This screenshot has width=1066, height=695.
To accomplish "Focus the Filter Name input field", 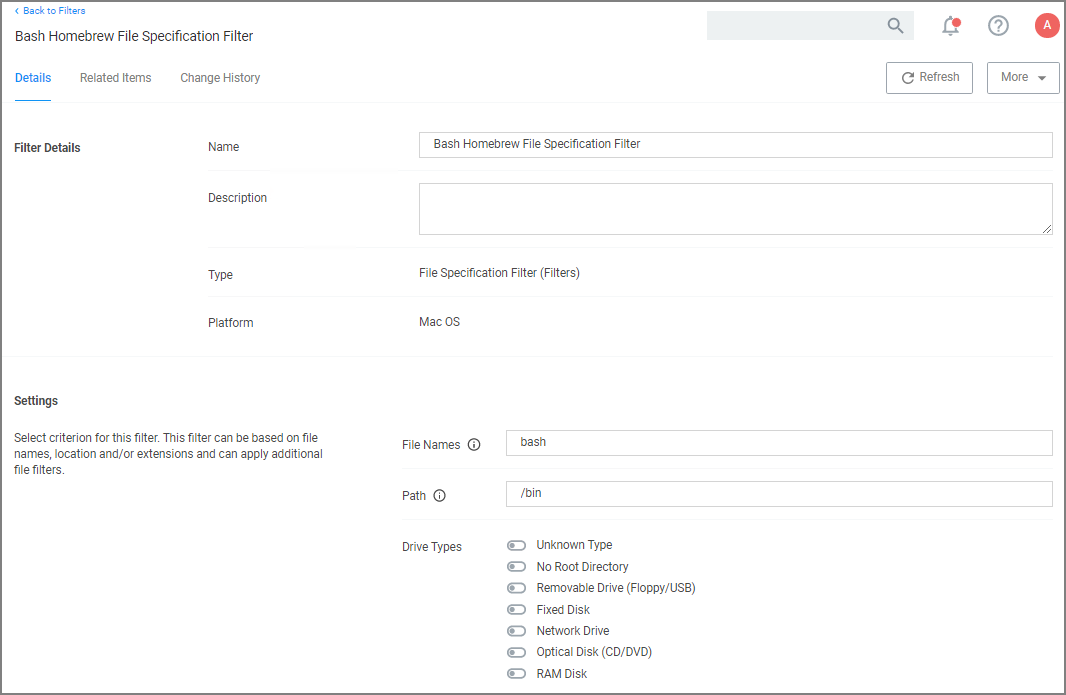I will tap(735, 145).
